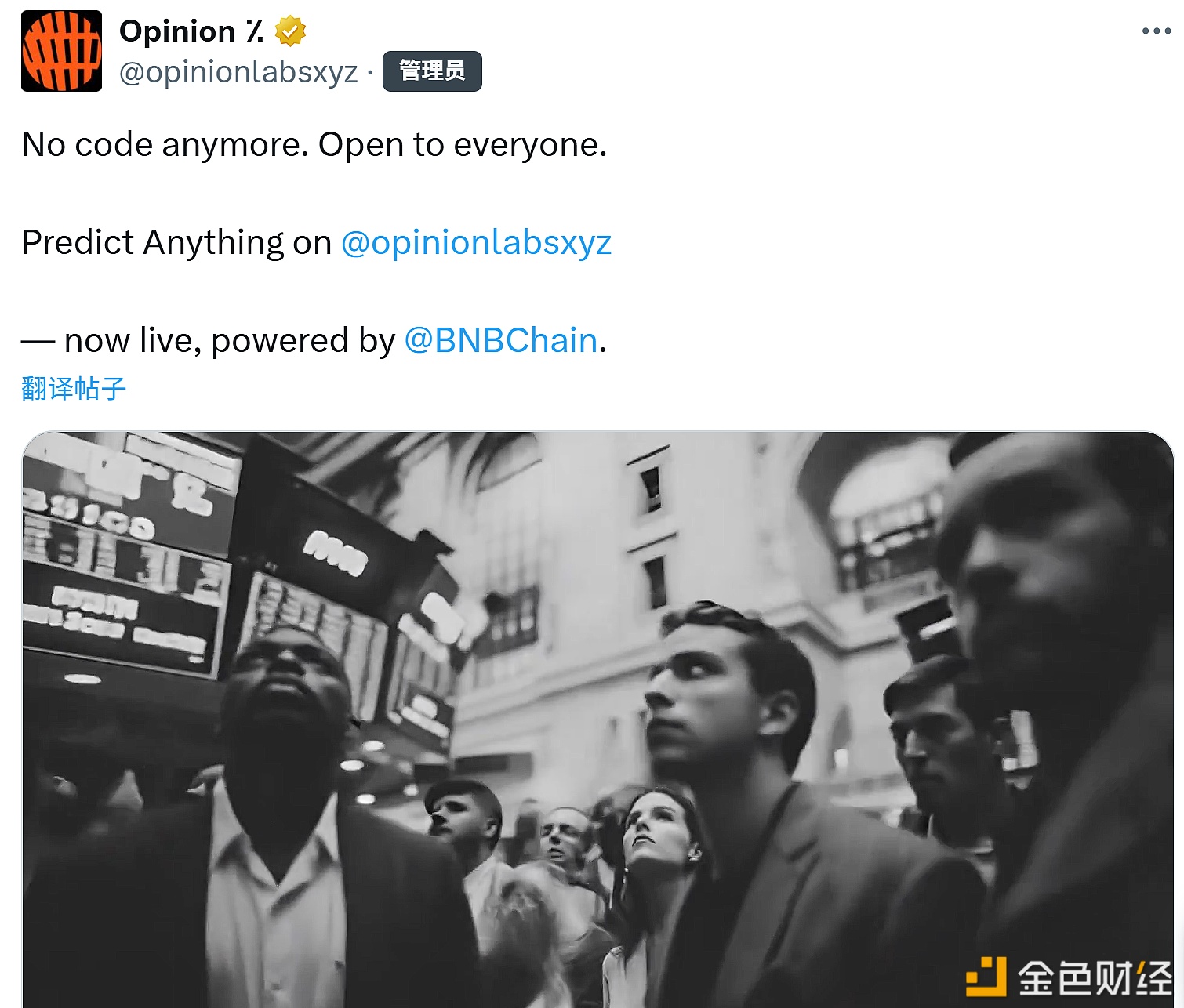
Task: Open the @opinionlabsxyz mention in the post body
Action: pyautogui.click(x=476, y=242)
